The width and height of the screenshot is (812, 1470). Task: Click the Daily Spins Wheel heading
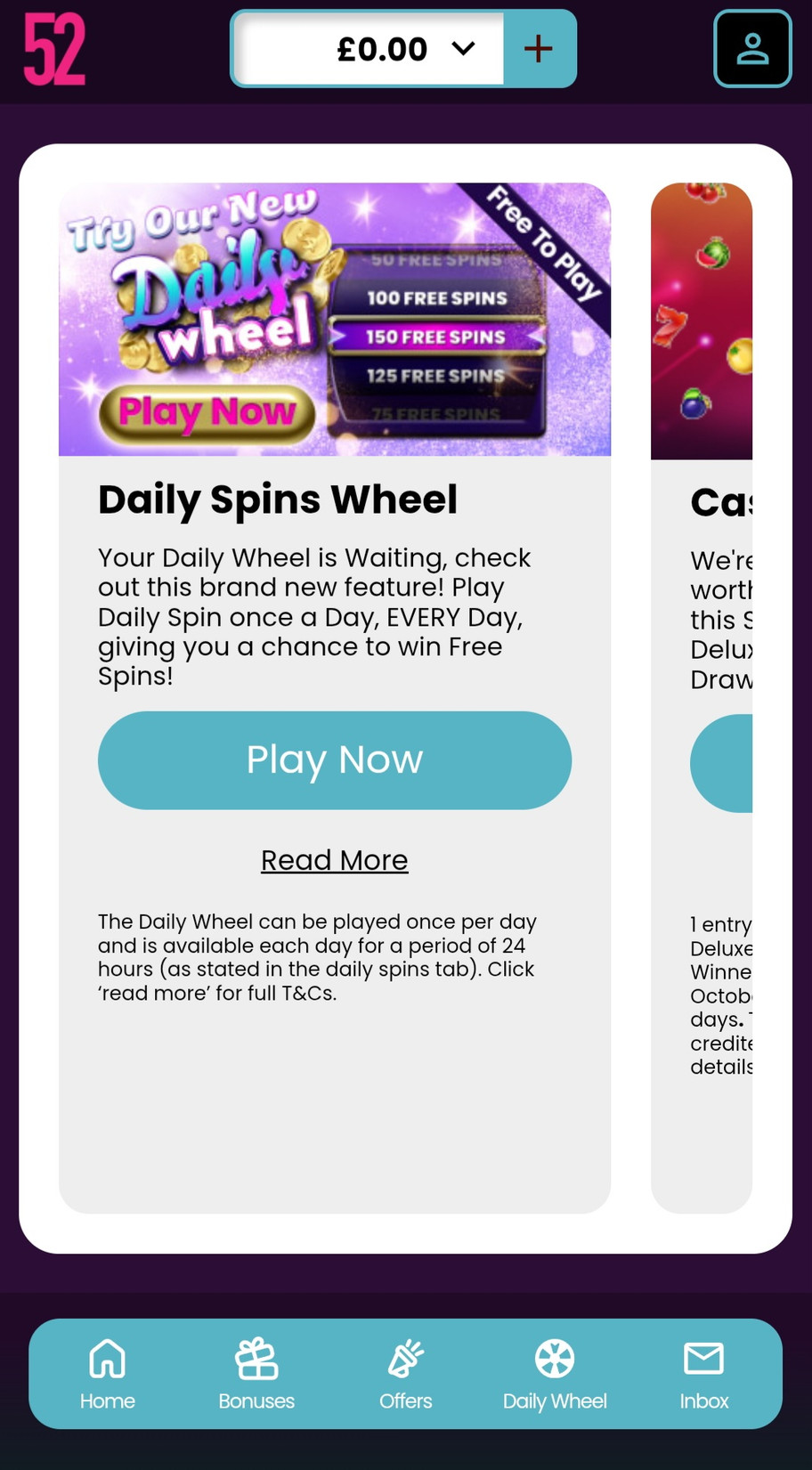(278, 499)
